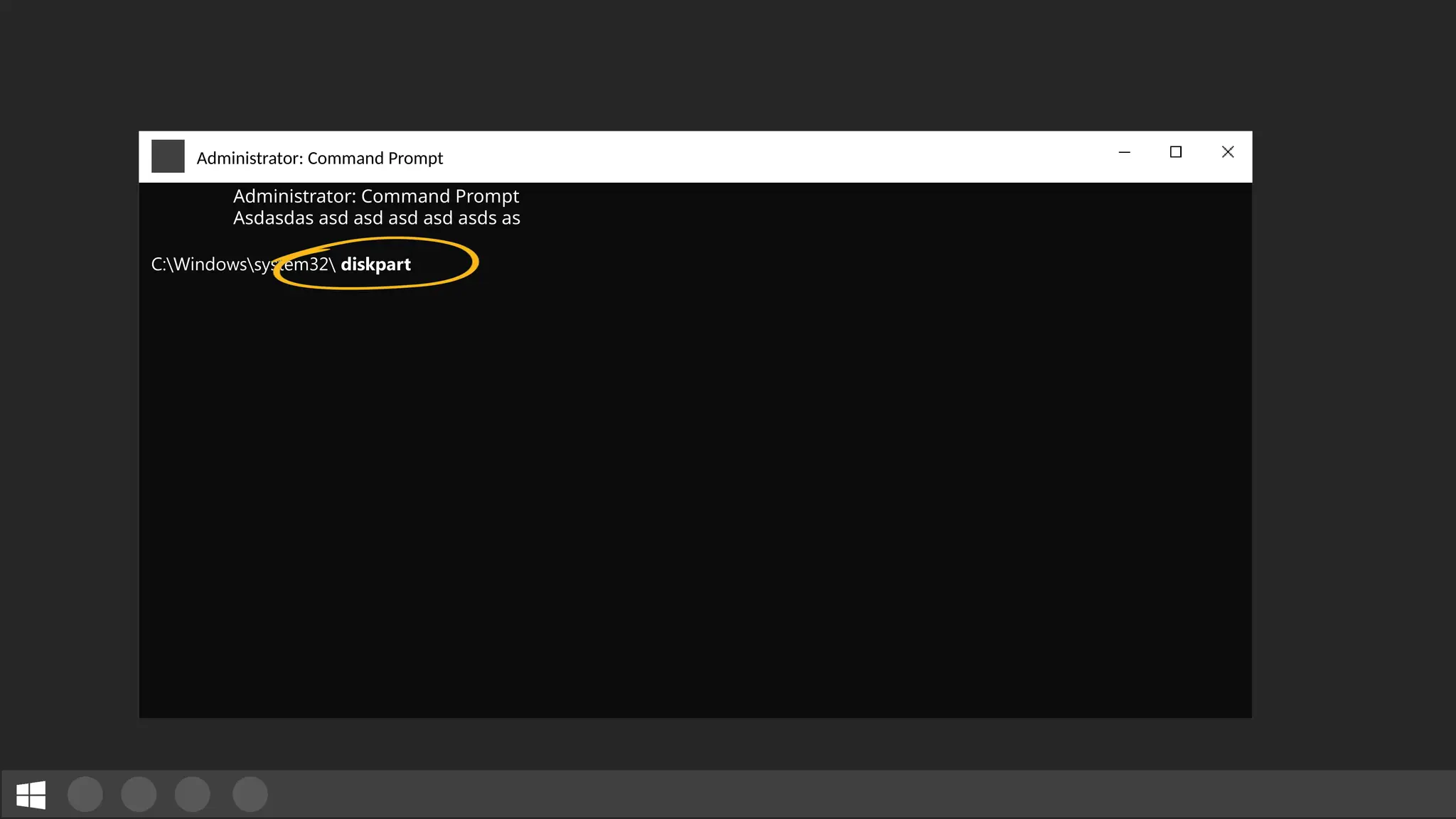Click desktop background left of Command Prompt
Image resolution: width=1456 pixels, height=819 pixels.
click(x=69, y=427)
